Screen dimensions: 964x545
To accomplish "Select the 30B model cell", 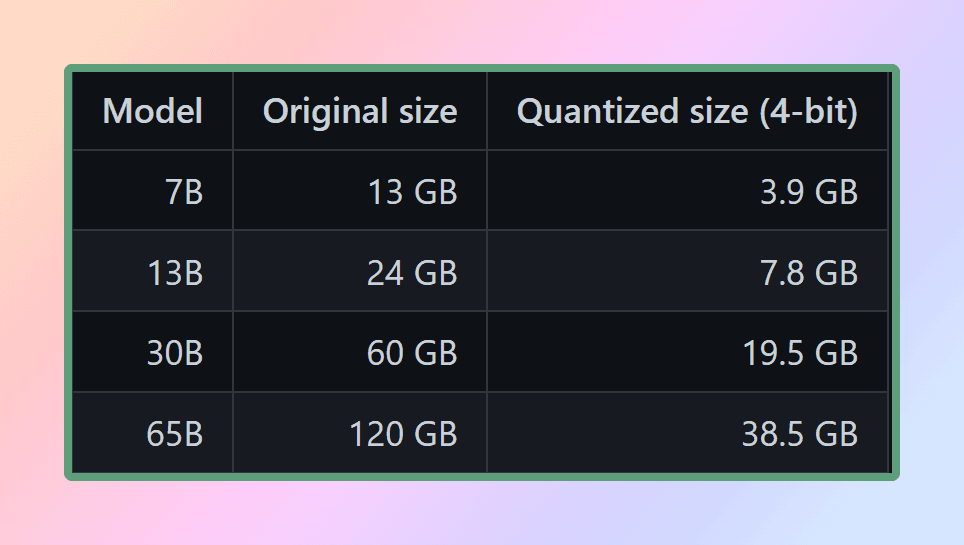I will (x=152, y=352).
